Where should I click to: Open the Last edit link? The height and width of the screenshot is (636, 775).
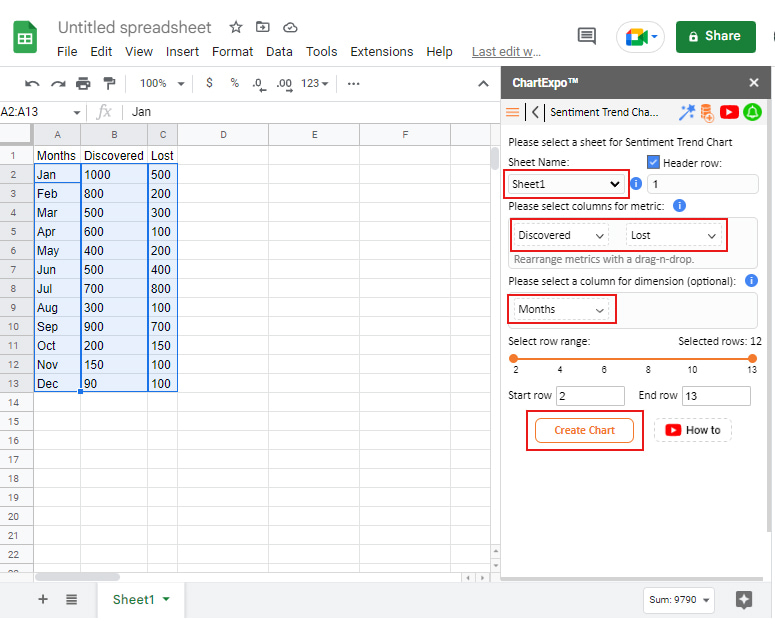click(506, 51)
